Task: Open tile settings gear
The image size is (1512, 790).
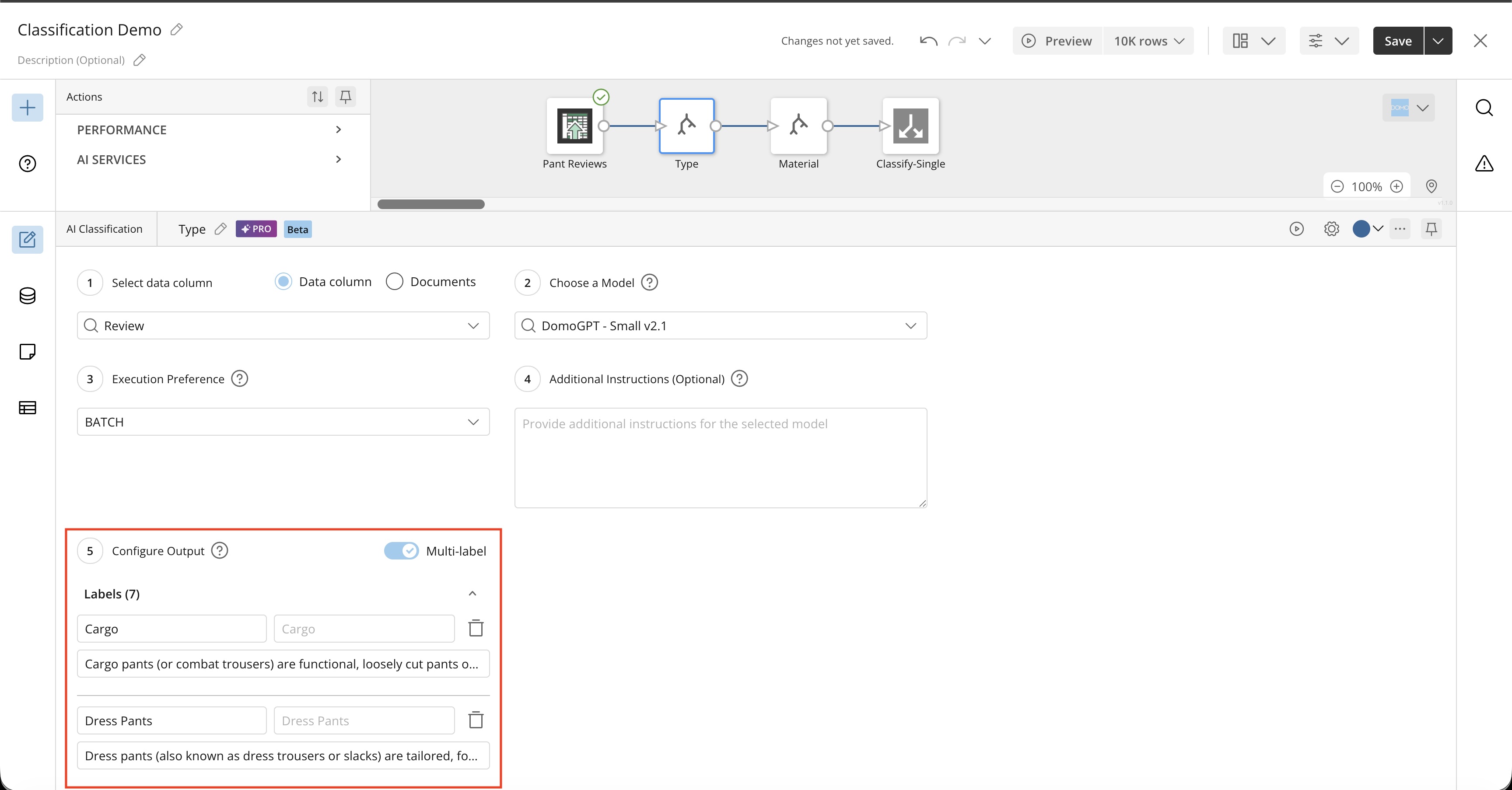Action: (x=1332, y=229)
